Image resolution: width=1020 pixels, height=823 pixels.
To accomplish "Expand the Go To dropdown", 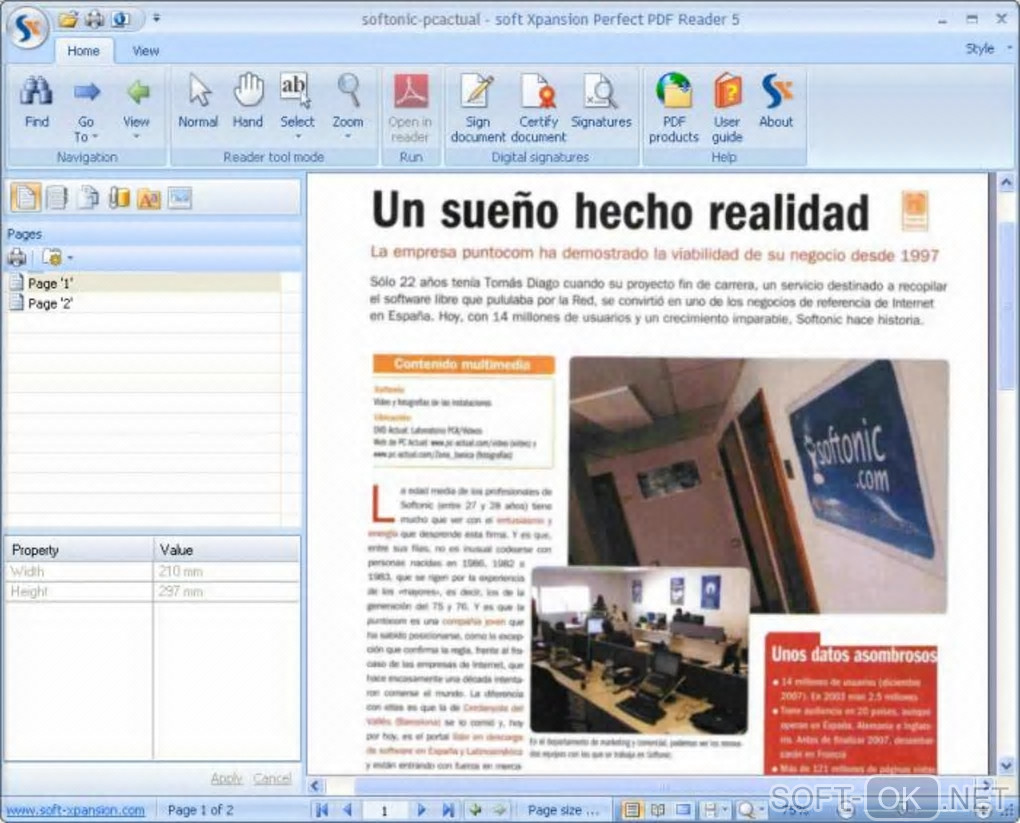I will (x=95, y=137).
